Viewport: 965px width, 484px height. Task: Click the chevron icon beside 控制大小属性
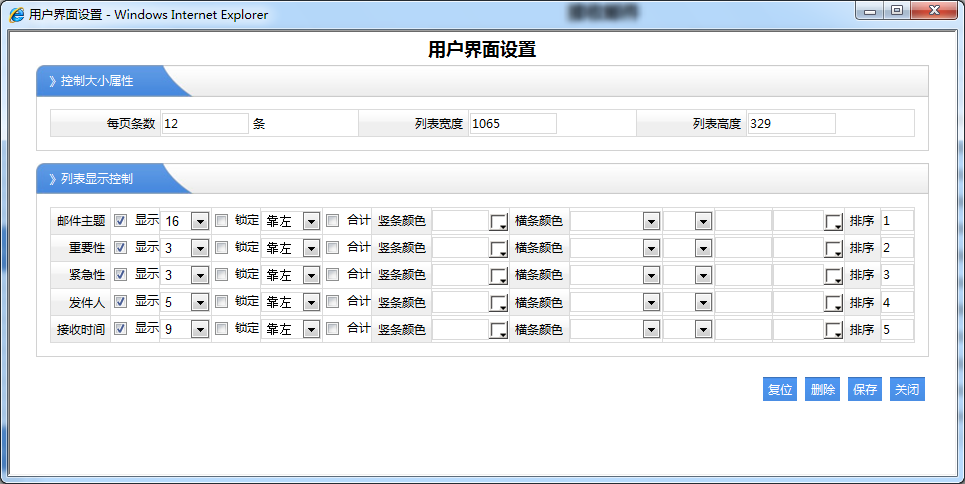point(52,80)
